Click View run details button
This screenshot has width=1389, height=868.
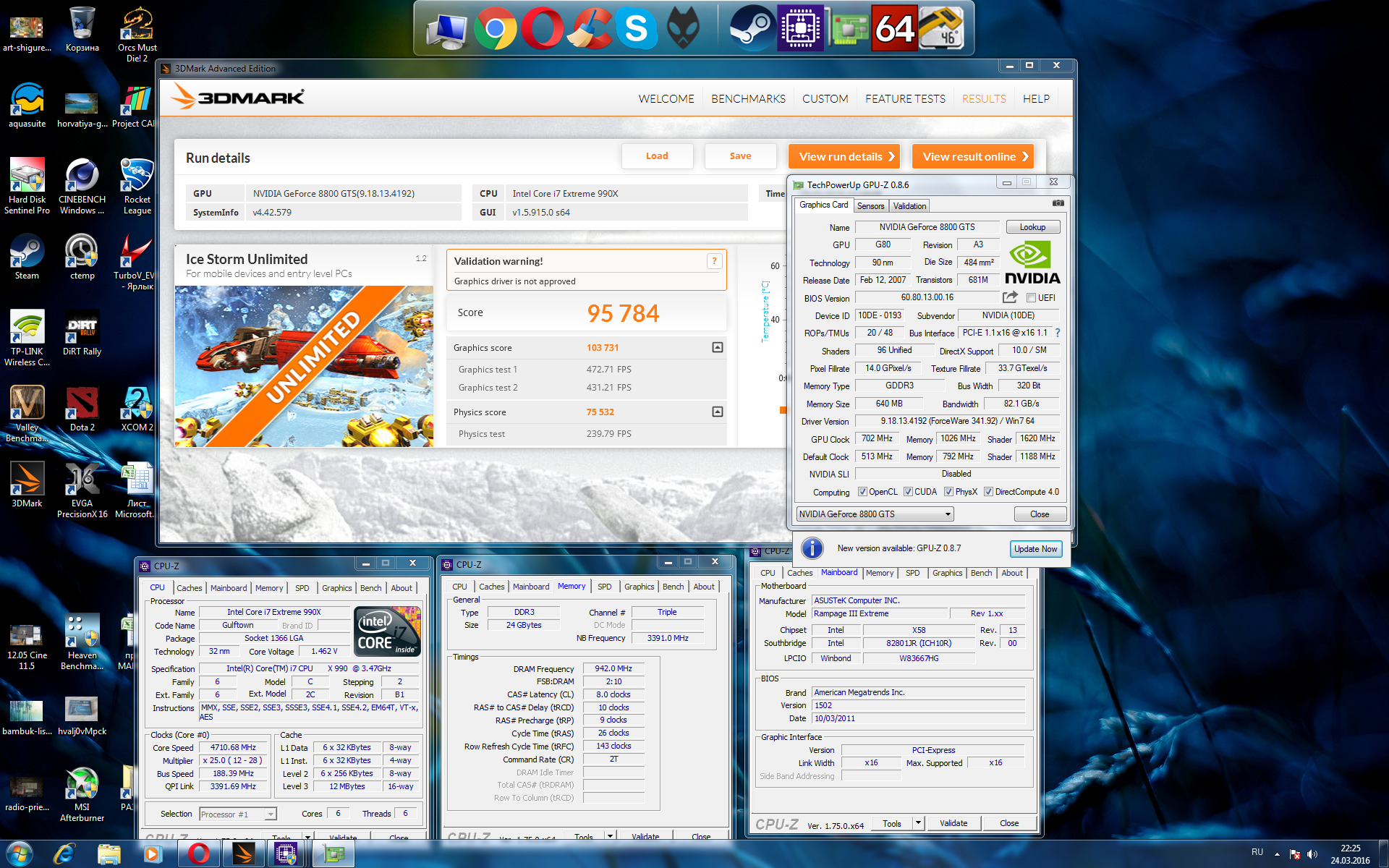coord(844,156)
